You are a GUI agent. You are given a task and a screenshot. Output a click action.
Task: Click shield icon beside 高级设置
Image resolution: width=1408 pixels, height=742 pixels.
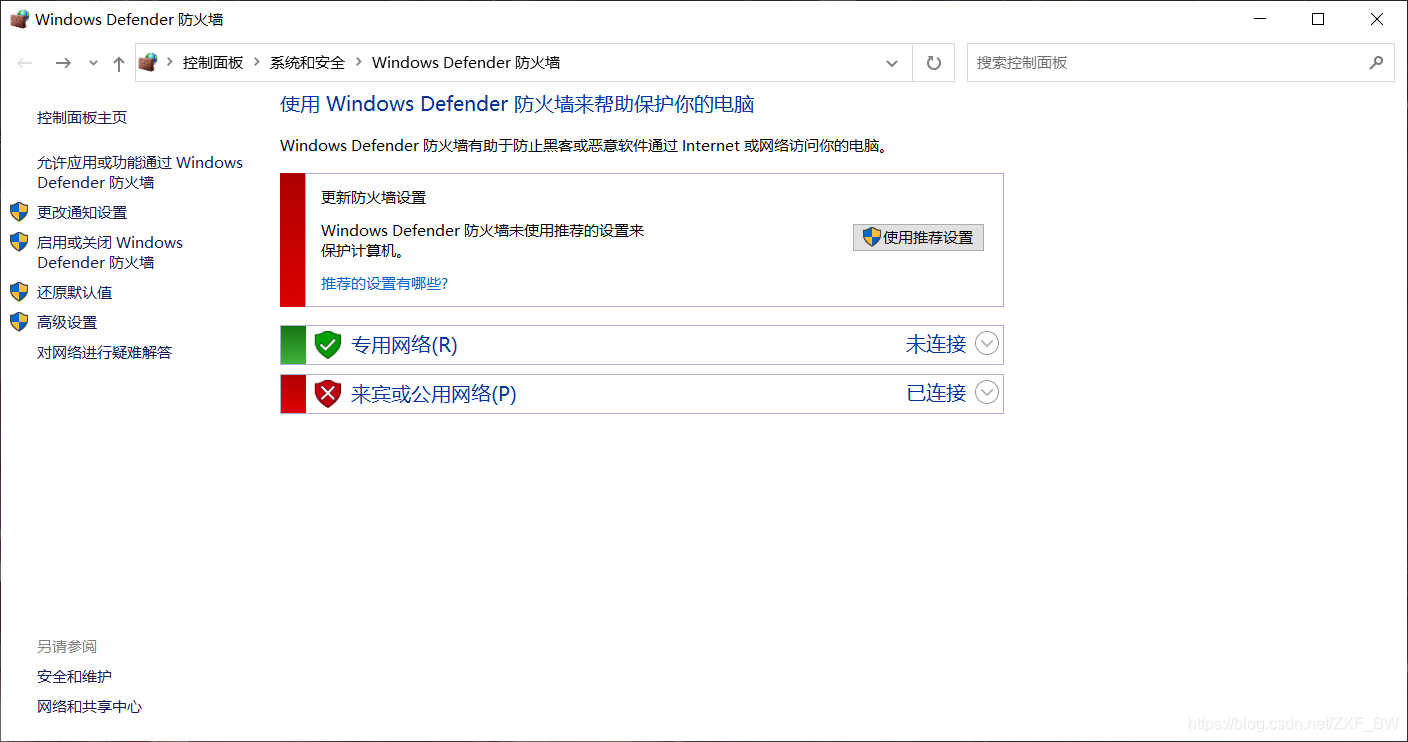pos(19,322)
